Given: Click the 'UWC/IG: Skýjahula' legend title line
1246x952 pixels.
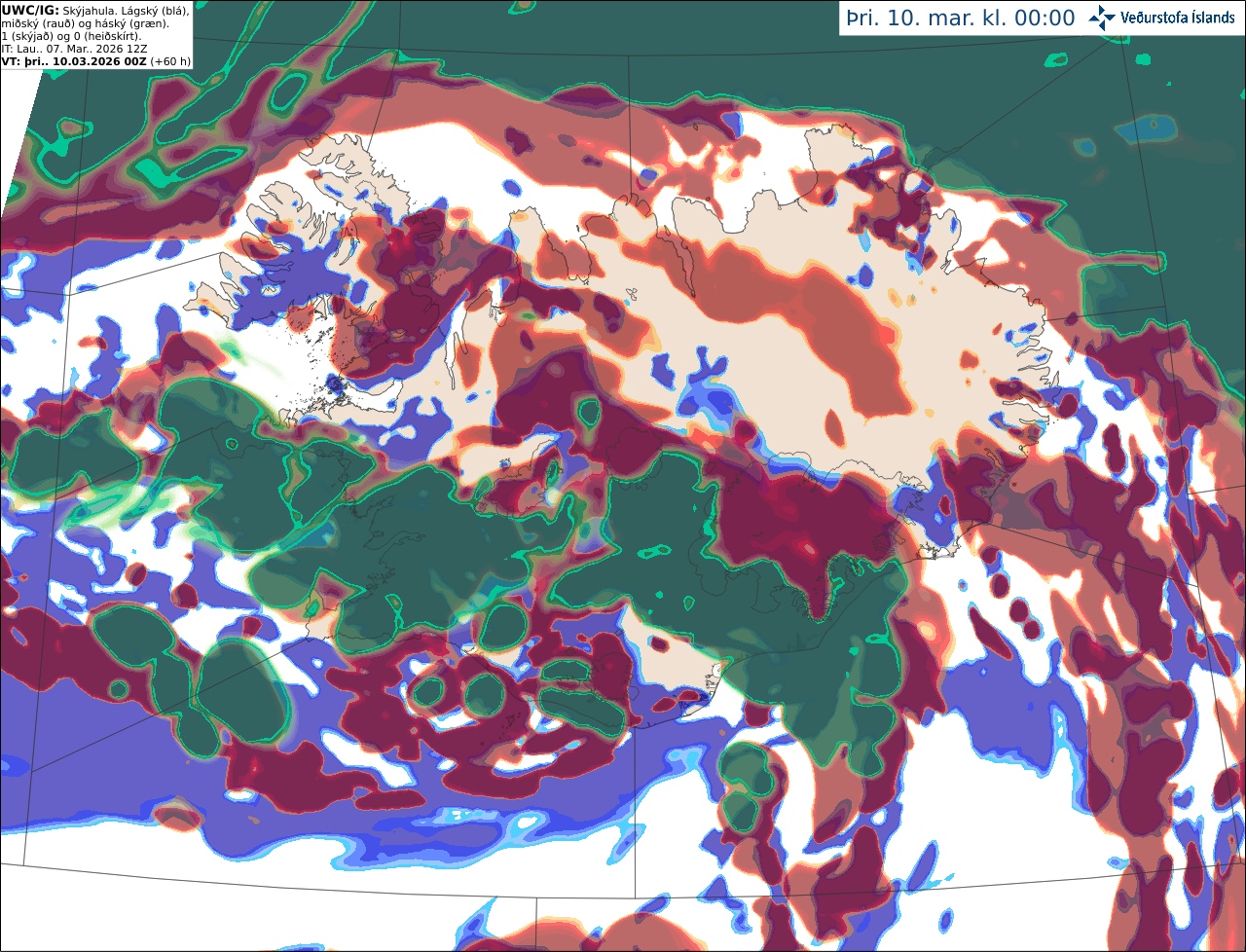Looking at the screenshot, I should (95, 10).
